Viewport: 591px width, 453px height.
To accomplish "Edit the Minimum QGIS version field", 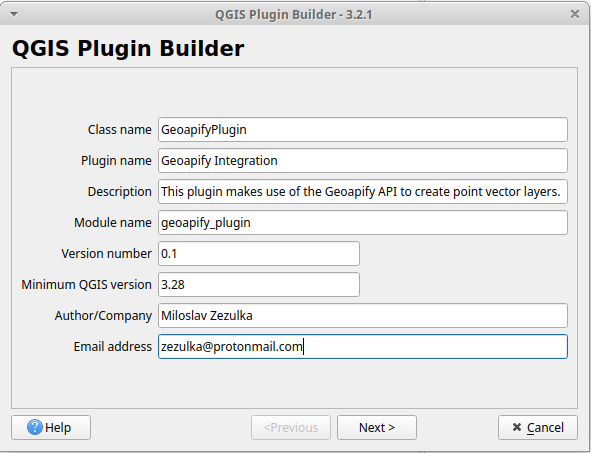I will [x=259, y=285].
